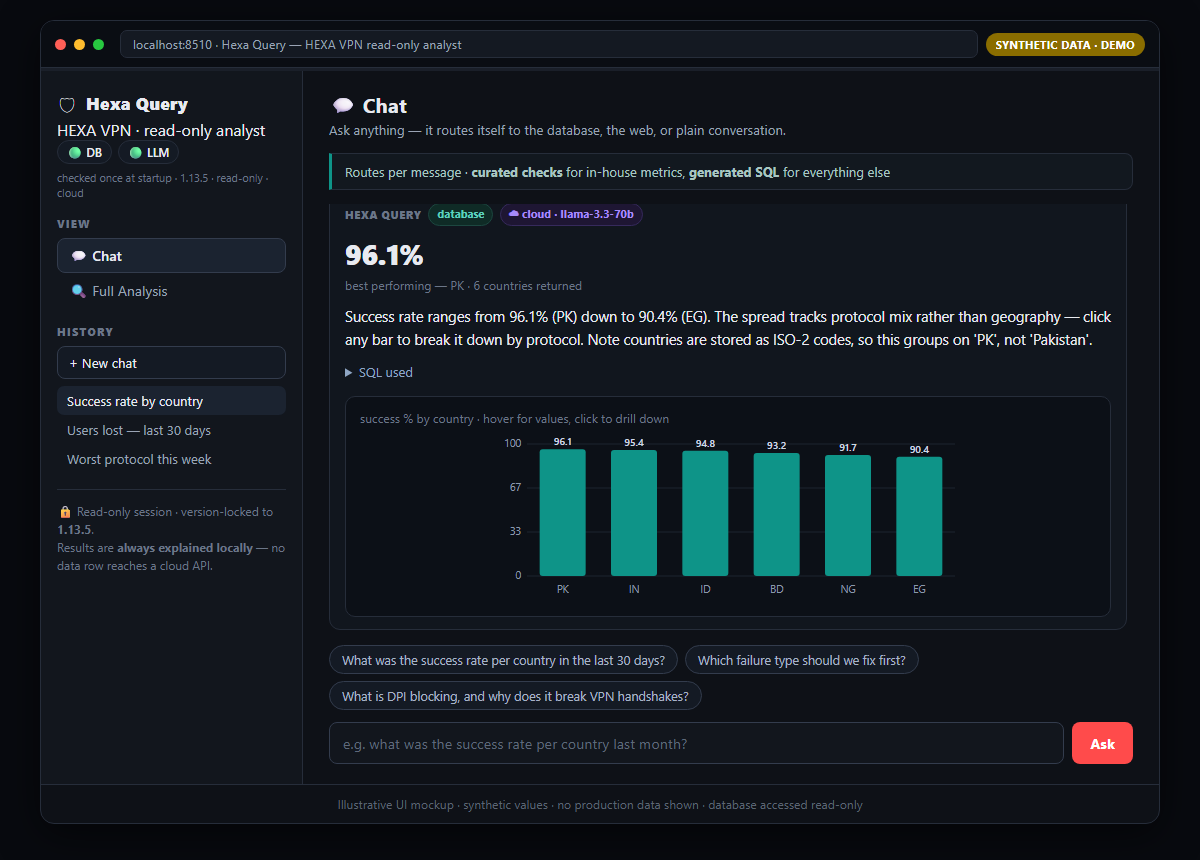1200x860 pixels.
Task: Click the chart caption success % by country
Action: 514,419
